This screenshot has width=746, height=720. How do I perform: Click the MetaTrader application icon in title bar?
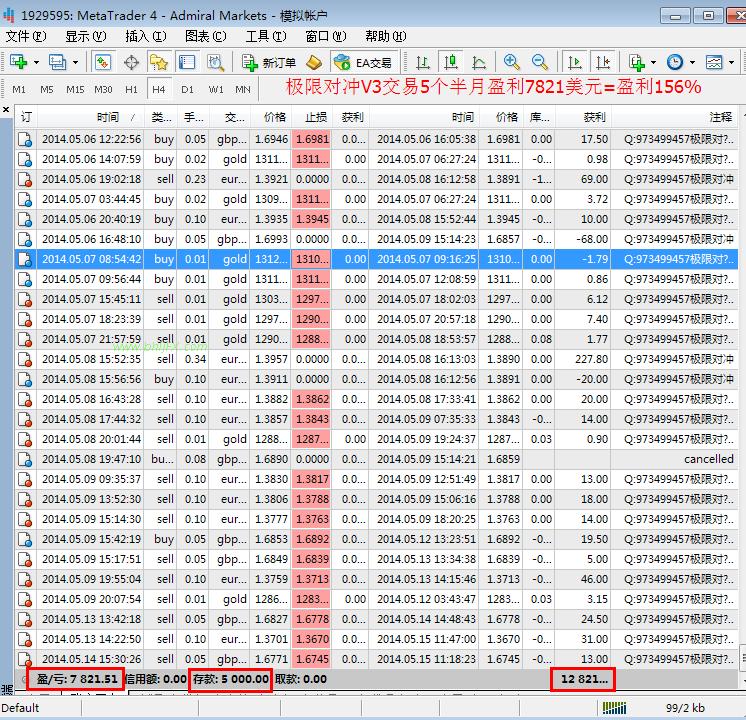(9, 16)
